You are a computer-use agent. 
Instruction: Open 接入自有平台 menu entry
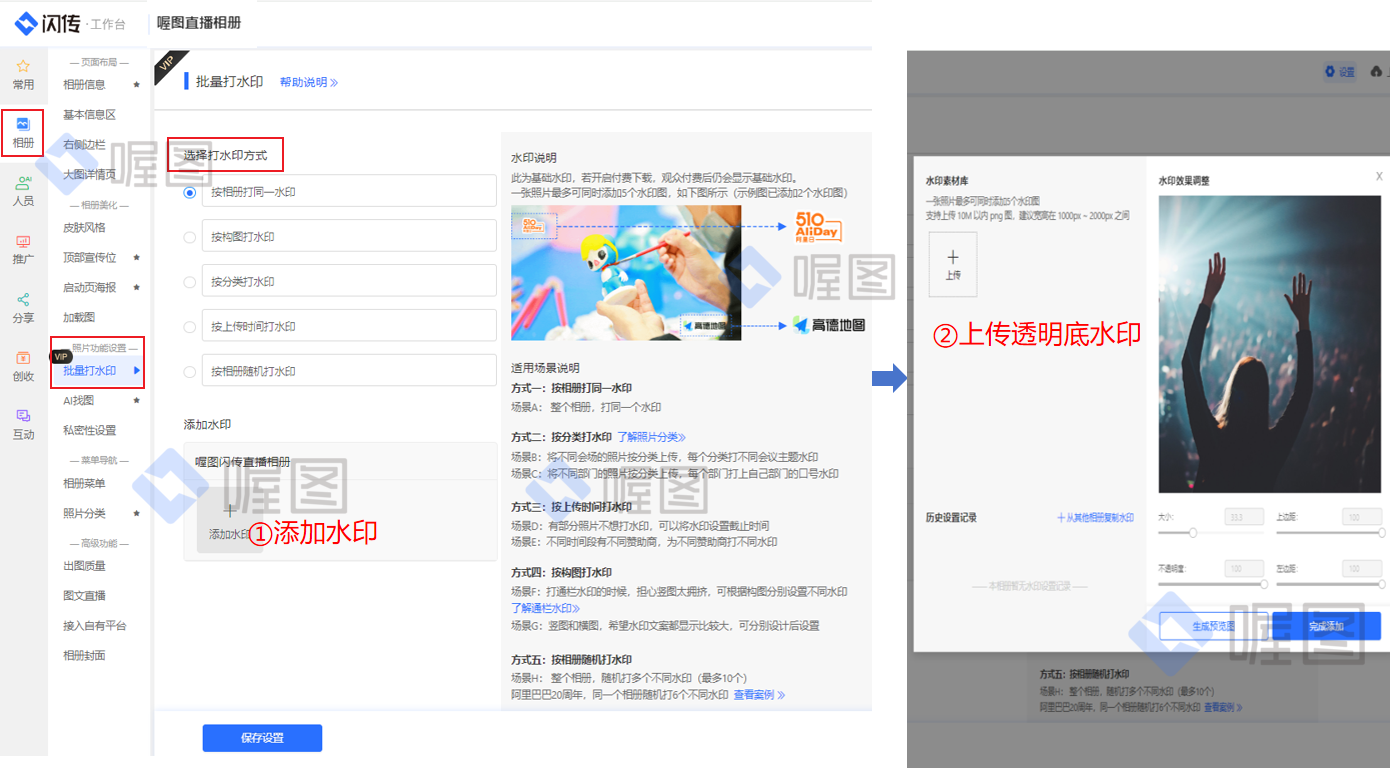click(x=94, y=626)
